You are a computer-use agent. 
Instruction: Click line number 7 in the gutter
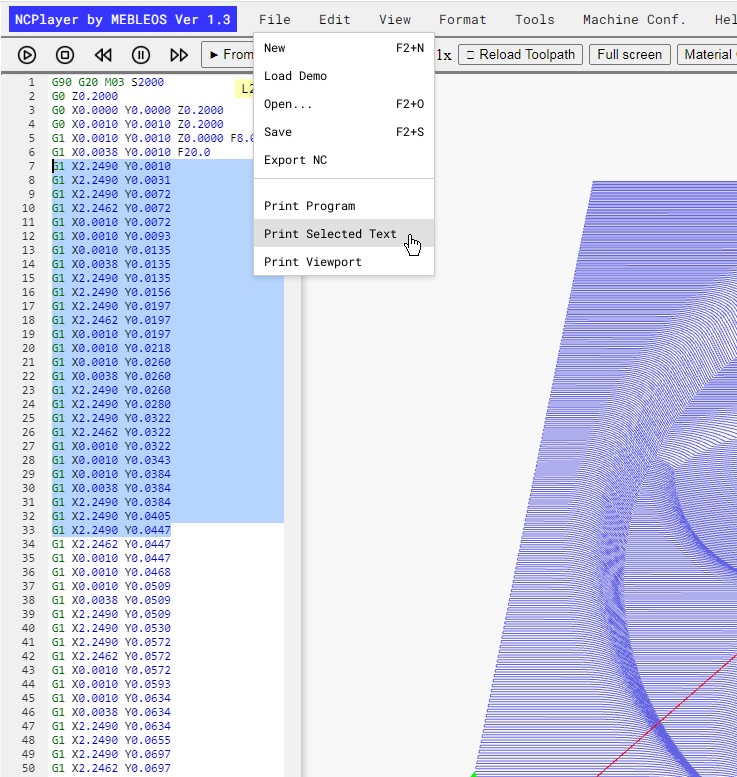[31, 166]
